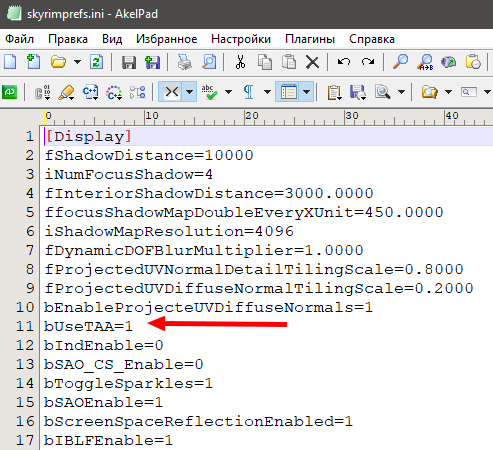
Task: Open the Файл menu
Action: click(x=19, y=39)
